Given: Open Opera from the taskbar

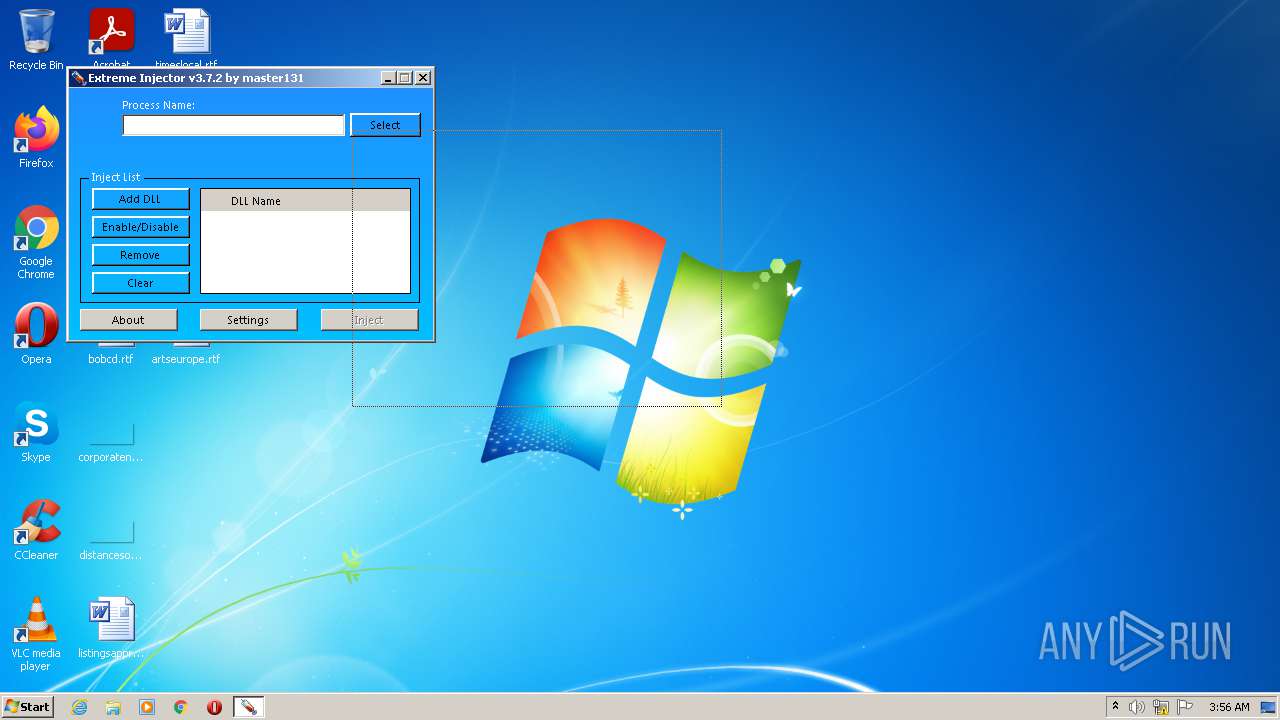Looking at the screenshot, I should (x=214, y=707).
